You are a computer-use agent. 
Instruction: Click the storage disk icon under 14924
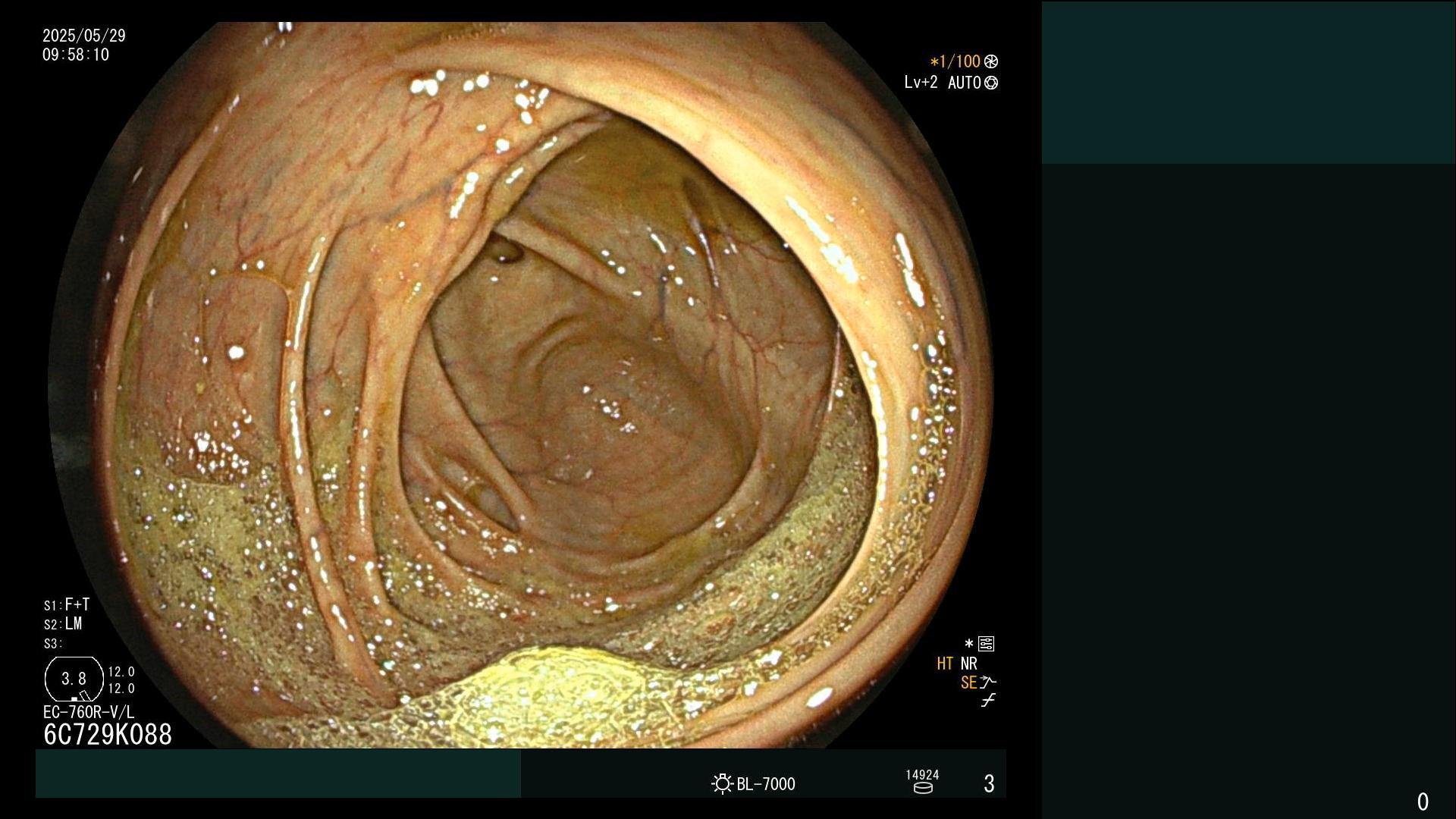tap(923, 788)
